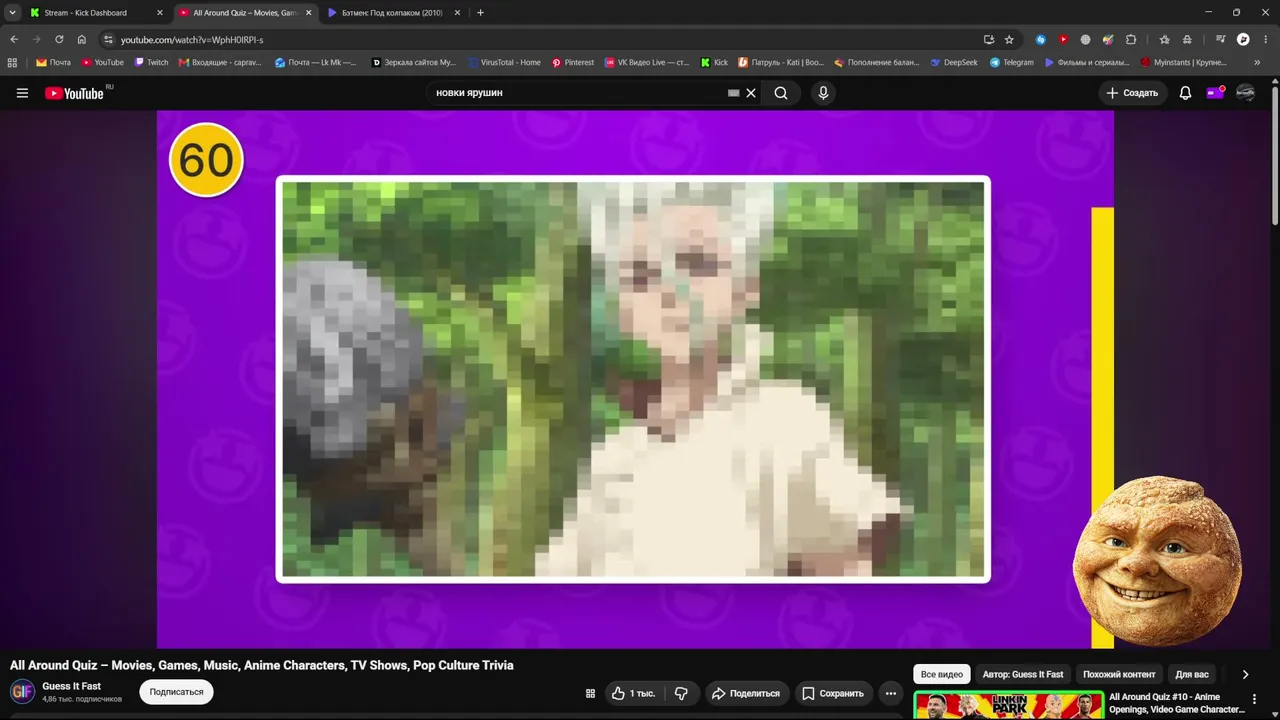This screenshot has width=1280, height=720.
Task: Open the purple card icon beside notifications
Action: (1215, 93)
